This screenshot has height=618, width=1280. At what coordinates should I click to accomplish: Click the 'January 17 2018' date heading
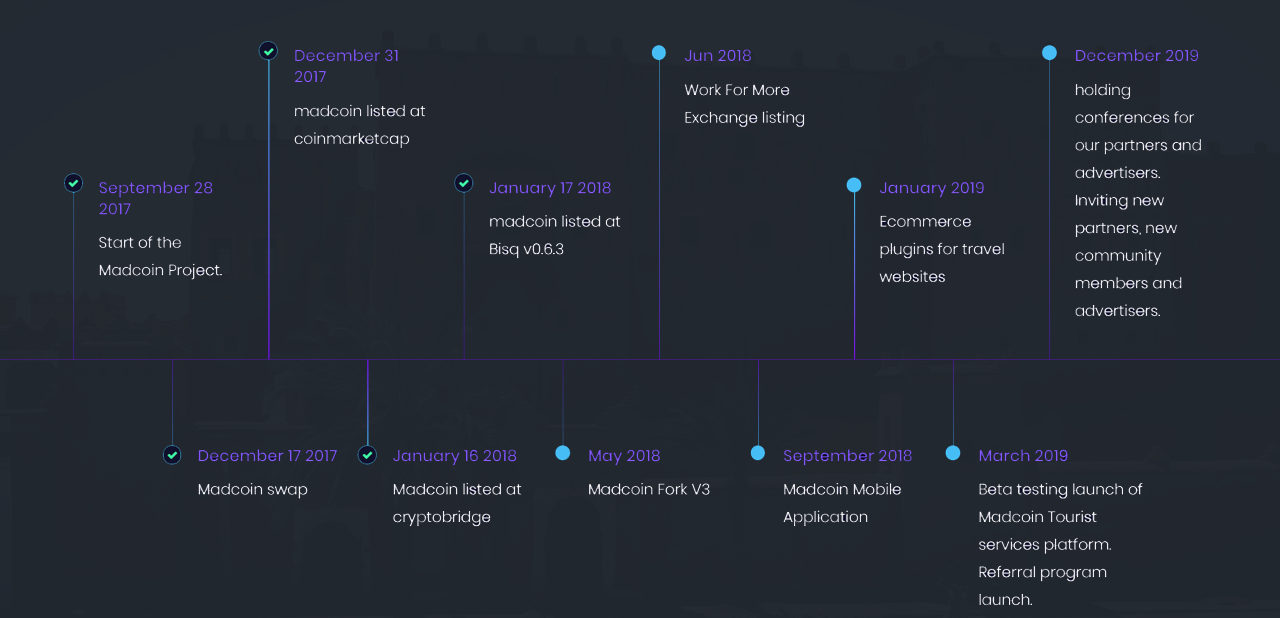pos(550,188)
